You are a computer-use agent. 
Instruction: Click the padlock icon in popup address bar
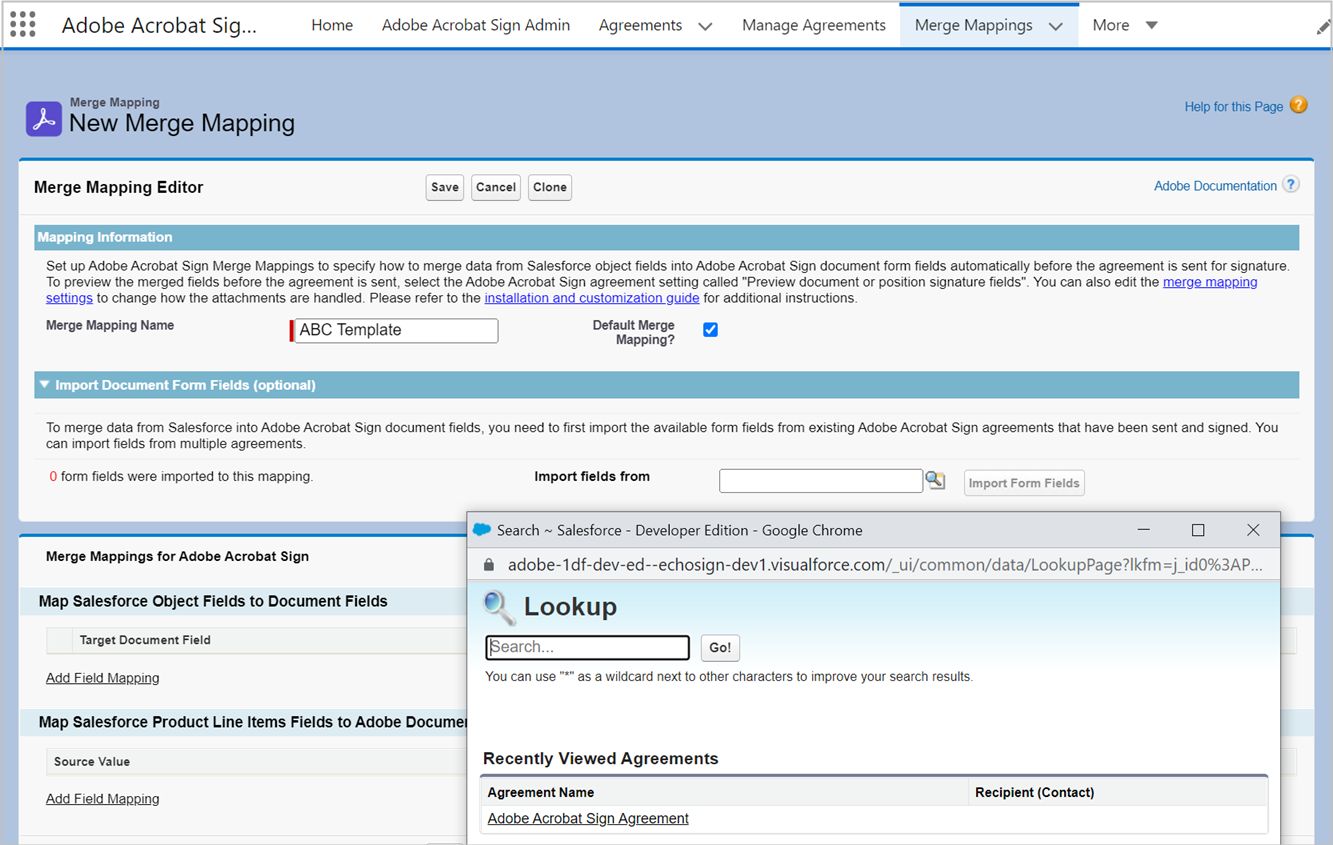coord(489,565)
